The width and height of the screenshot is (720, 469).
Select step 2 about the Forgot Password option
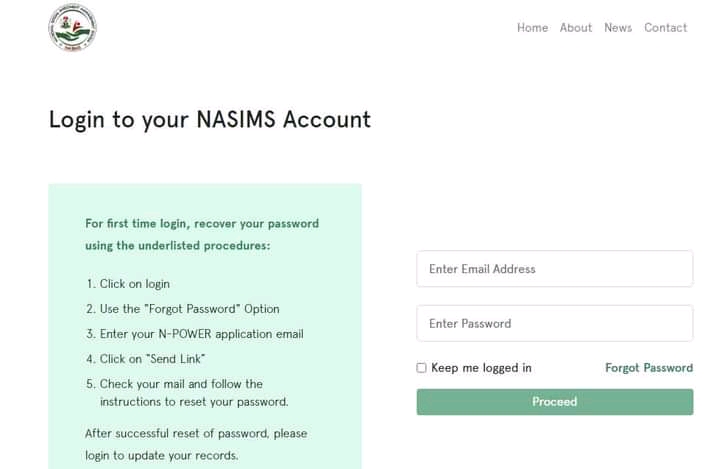183,309
